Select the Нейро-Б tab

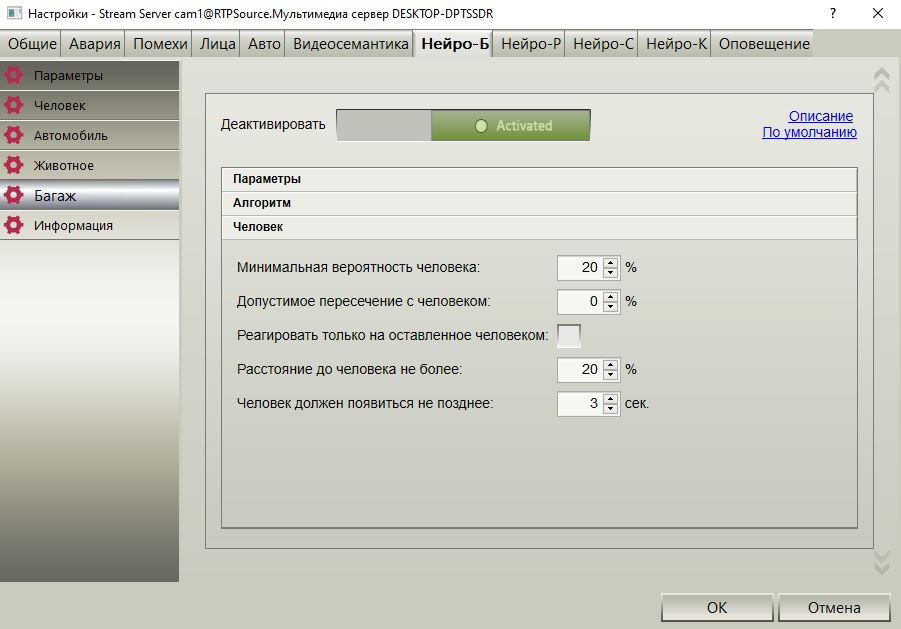coord(455,44)
